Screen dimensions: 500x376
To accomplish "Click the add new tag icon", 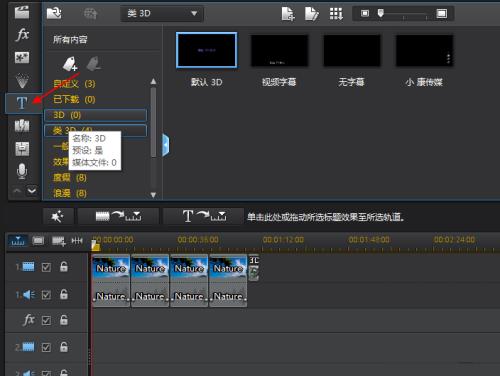I will (70, 63).
